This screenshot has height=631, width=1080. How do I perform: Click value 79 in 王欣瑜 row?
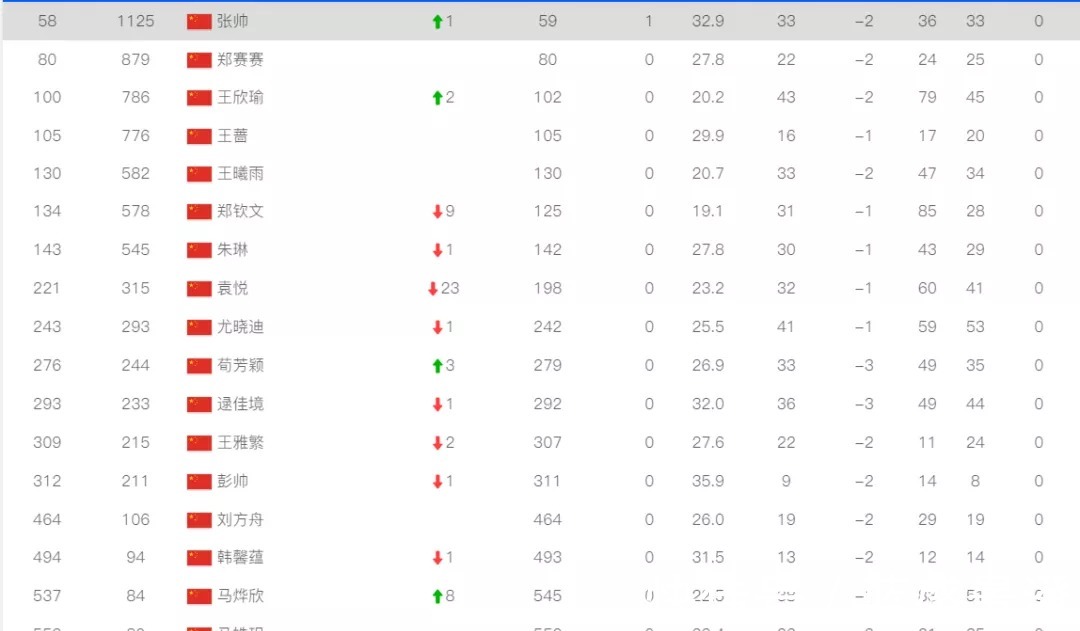tap(927, 98)
